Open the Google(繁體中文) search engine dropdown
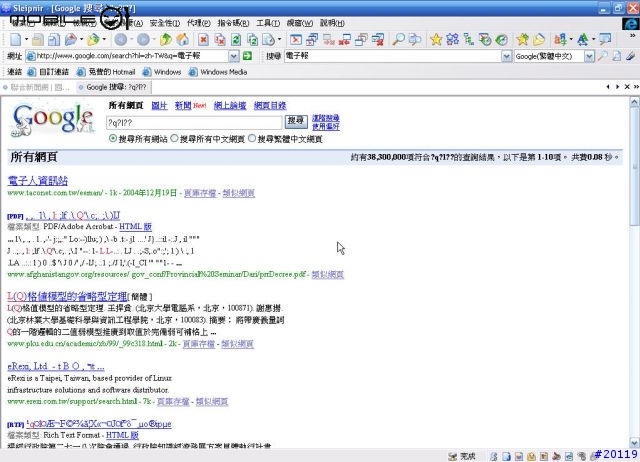 coord(589,56)
